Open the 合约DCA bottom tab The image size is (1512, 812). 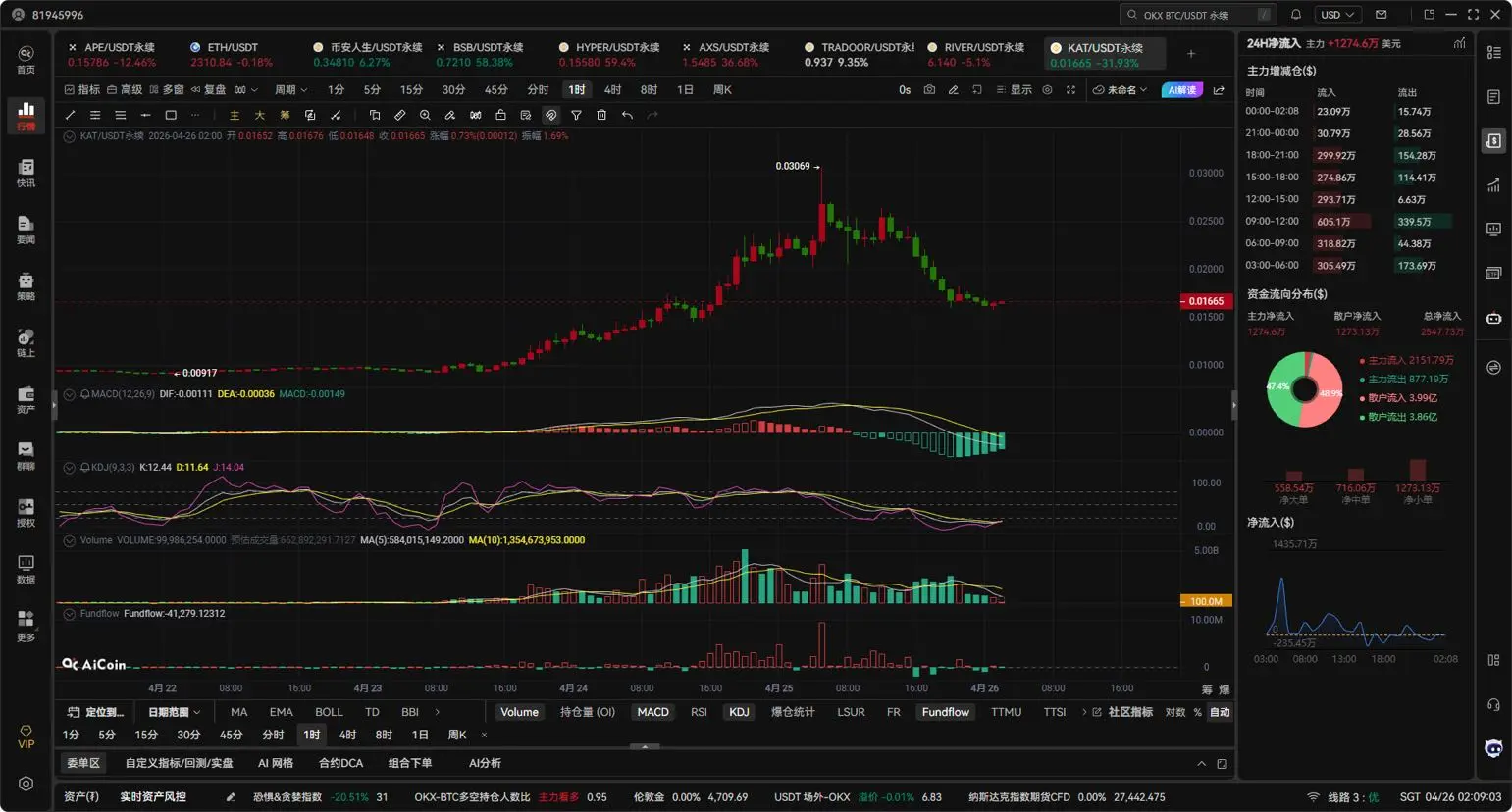pyautogui.click(x=340, y=763)
